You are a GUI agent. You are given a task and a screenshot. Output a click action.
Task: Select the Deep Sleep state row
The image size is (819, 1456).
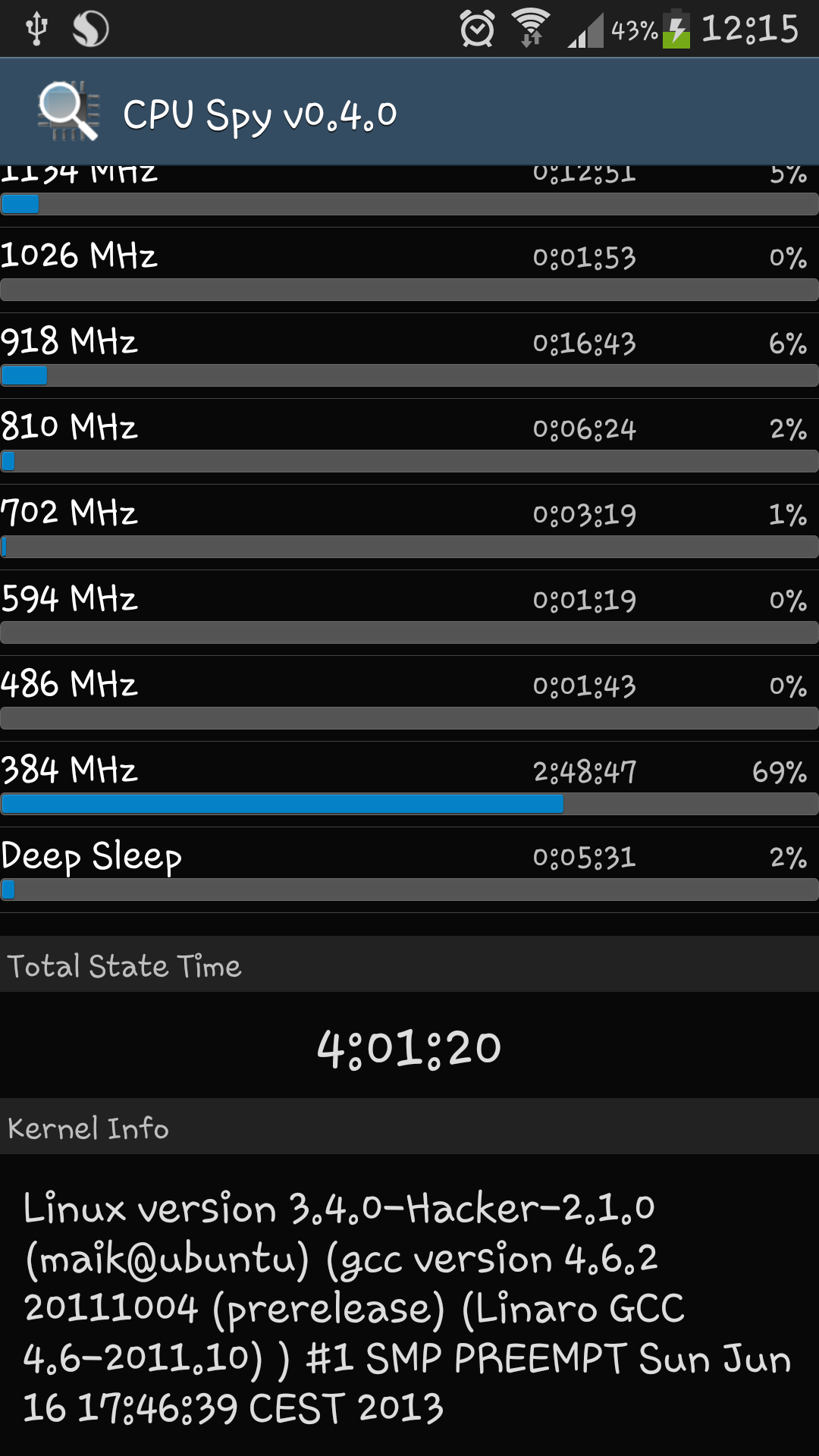pyautogui.click(x=409, y=870)
